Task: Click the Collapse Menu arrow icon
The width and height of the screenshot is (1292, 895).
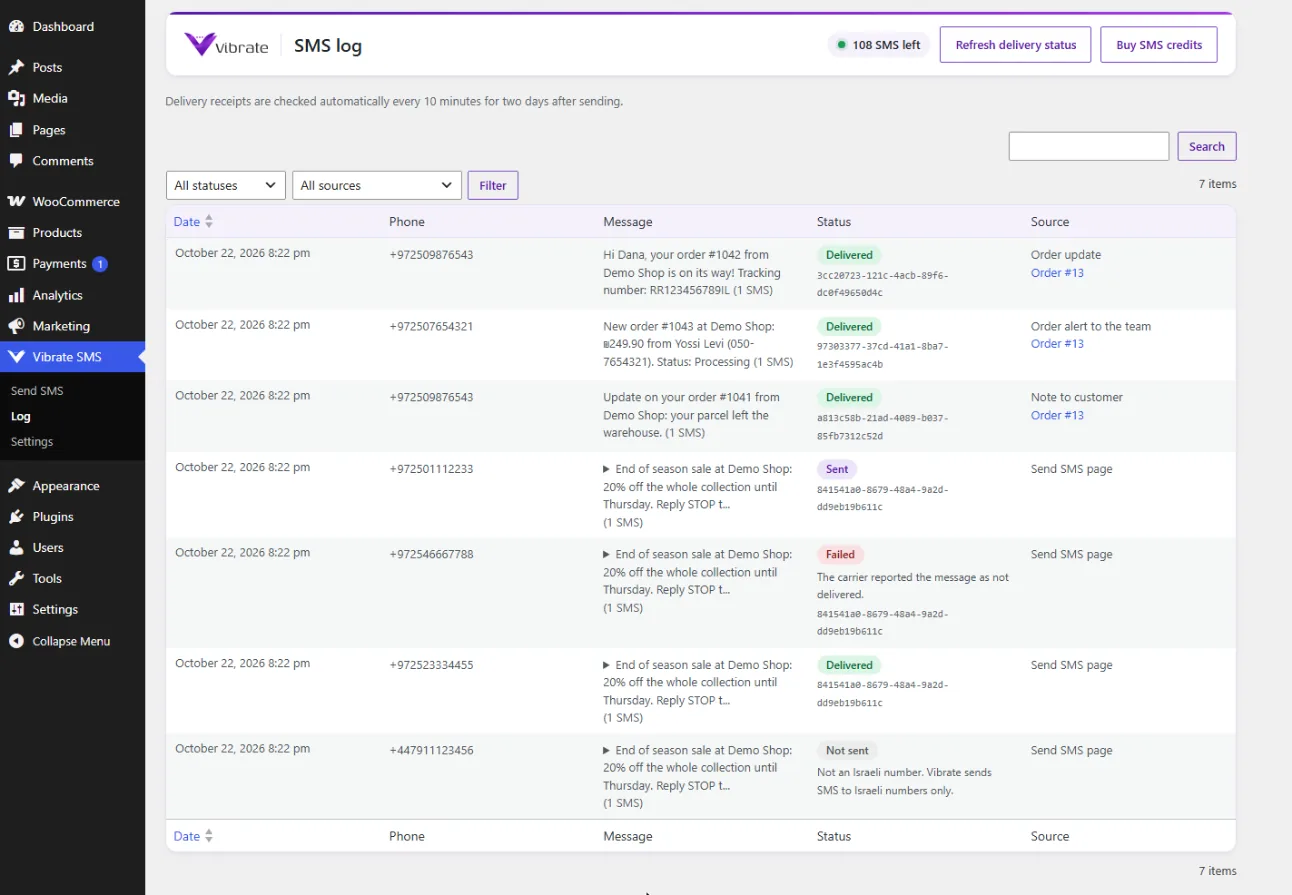Action: [x=16, y=642]
